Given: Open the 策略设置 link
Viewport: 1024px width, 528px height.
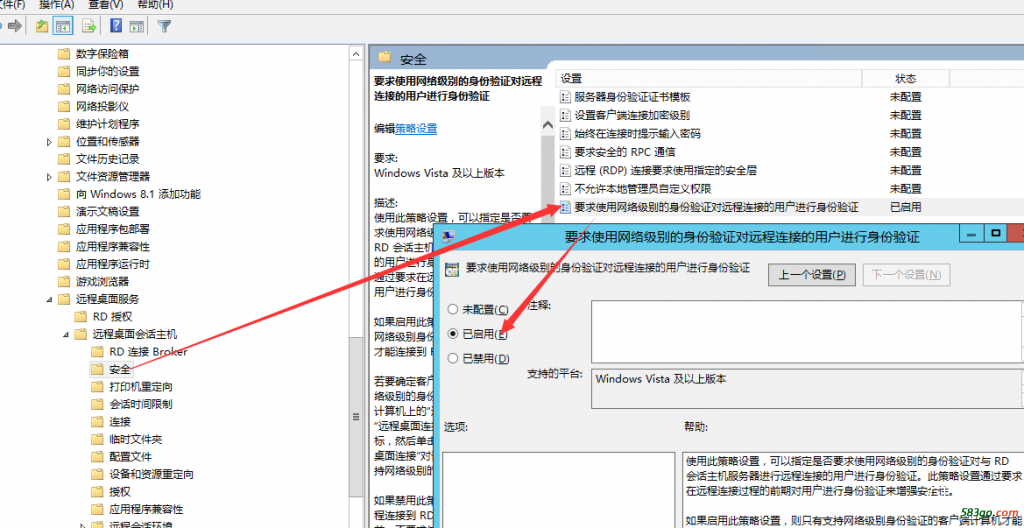Looking at the screenshot, I should 416,129.
